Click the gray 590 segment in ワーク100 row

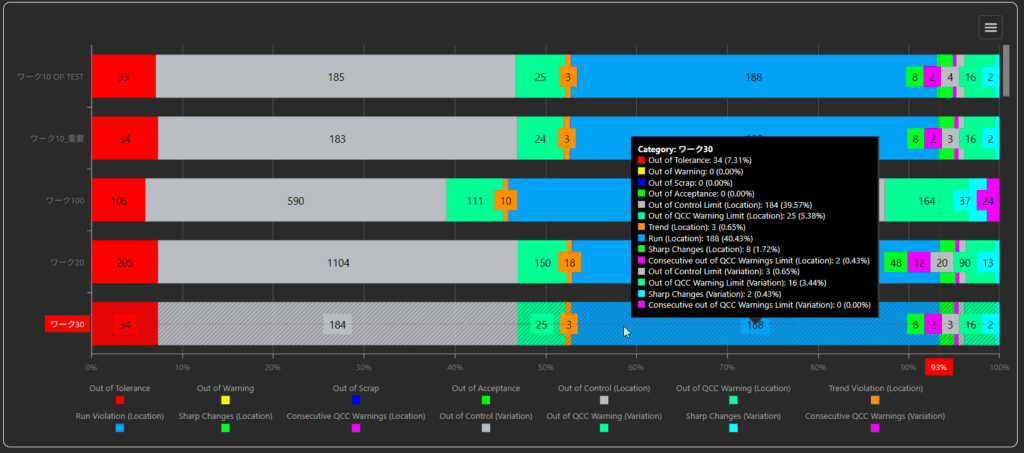(x=295, y=201)
